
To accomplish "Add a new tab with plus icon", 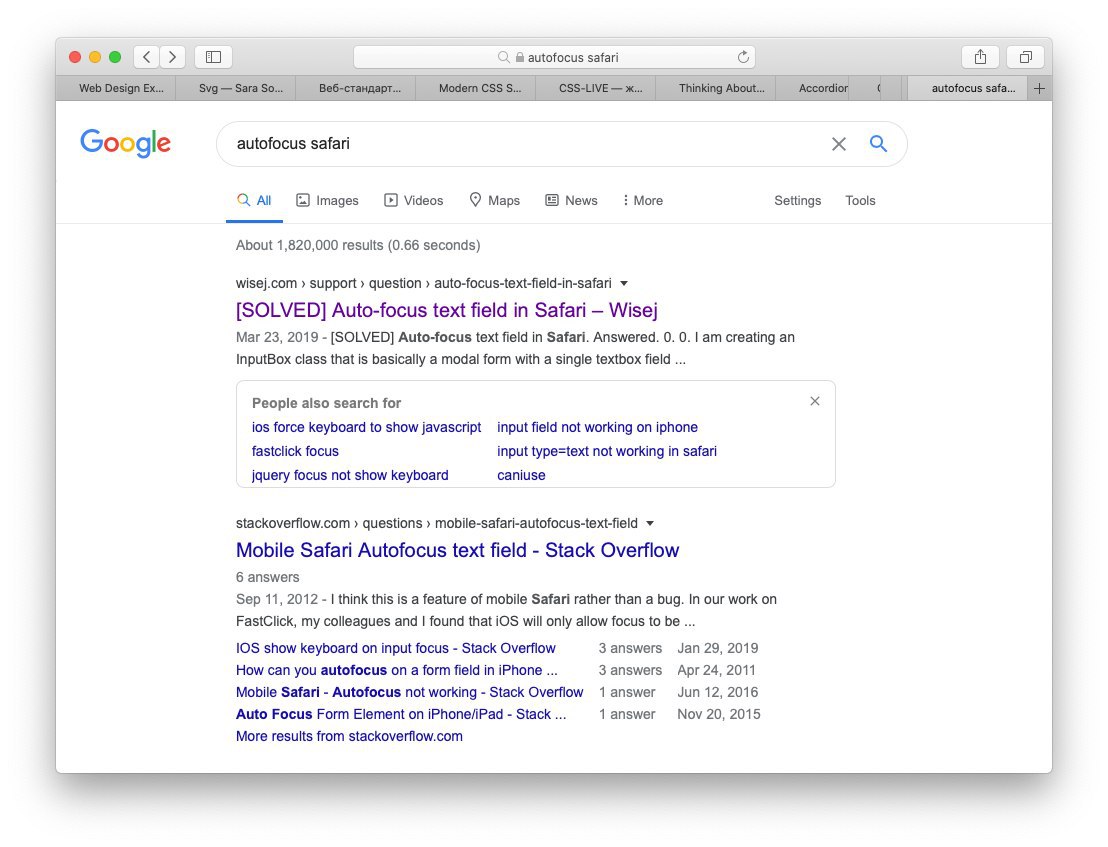I will point(1039,88).
